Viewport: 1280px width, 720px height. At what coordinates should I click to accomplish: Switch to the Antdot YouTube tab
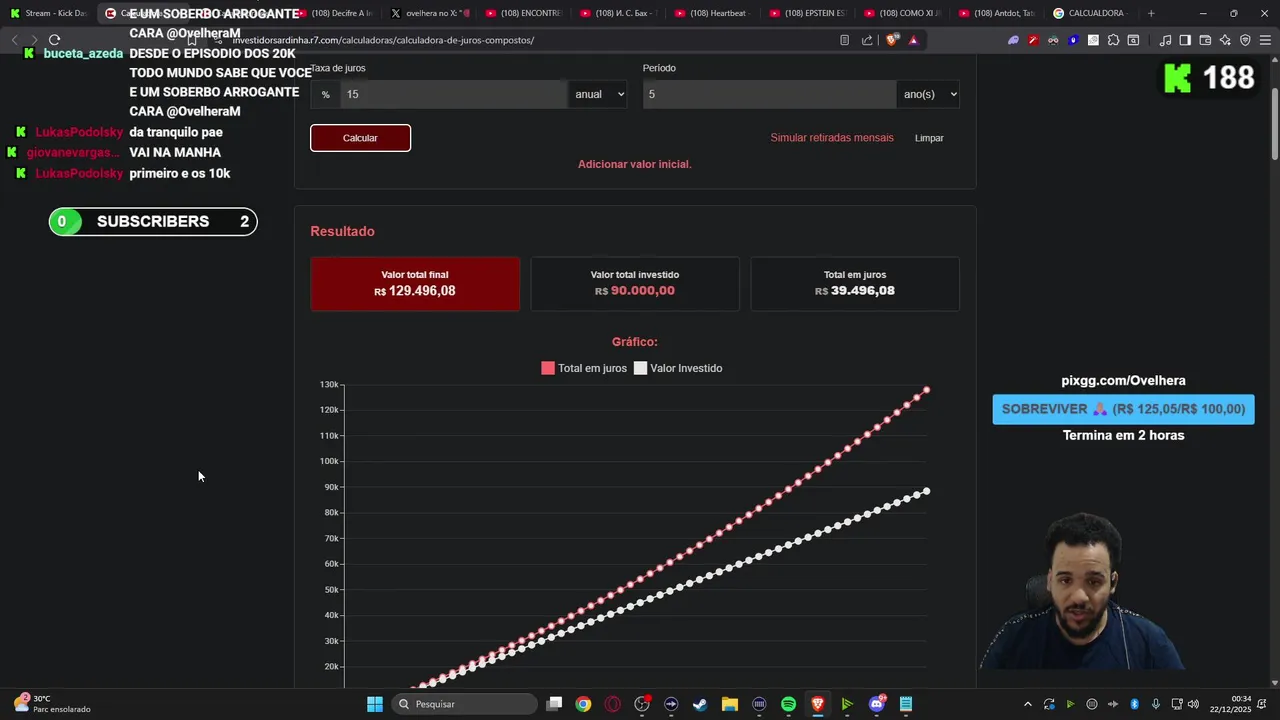999,13
